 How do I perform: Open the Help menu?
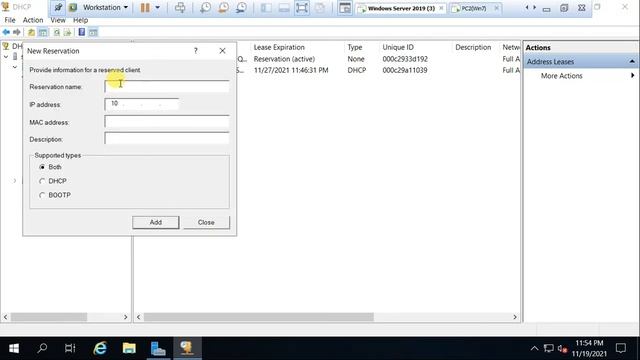[x=80, y=20]
